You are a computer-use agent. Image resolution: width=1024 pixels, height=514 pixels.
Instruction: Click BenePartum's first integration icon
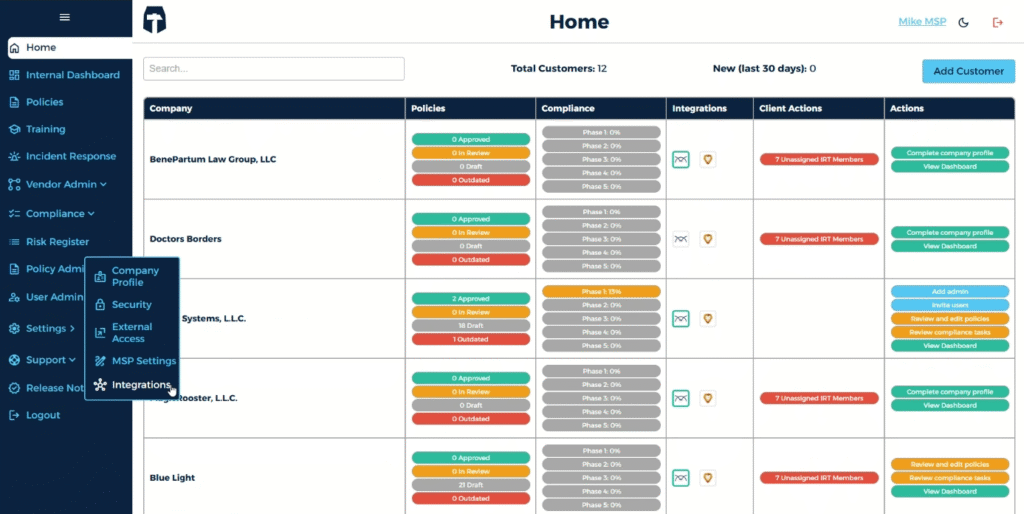(680, 159)
